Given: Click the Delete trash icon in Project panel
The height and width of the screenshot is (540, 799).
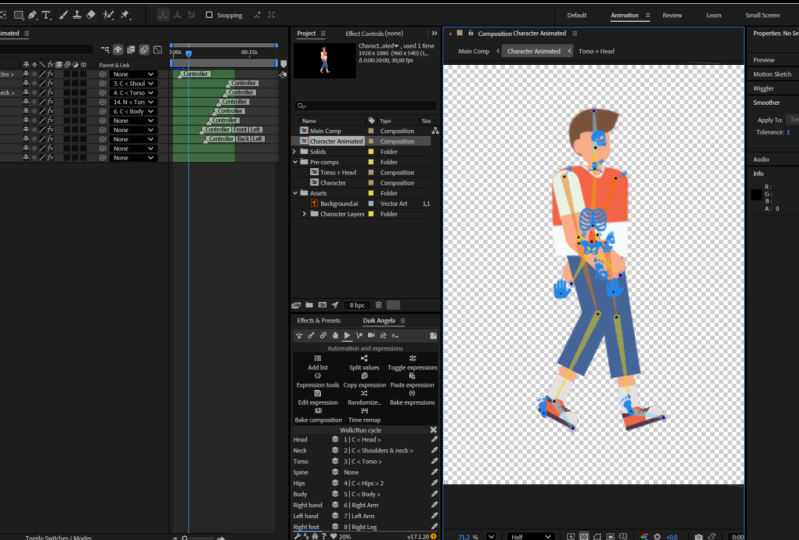Looking at the screenshot, I should tap(379, 305).
